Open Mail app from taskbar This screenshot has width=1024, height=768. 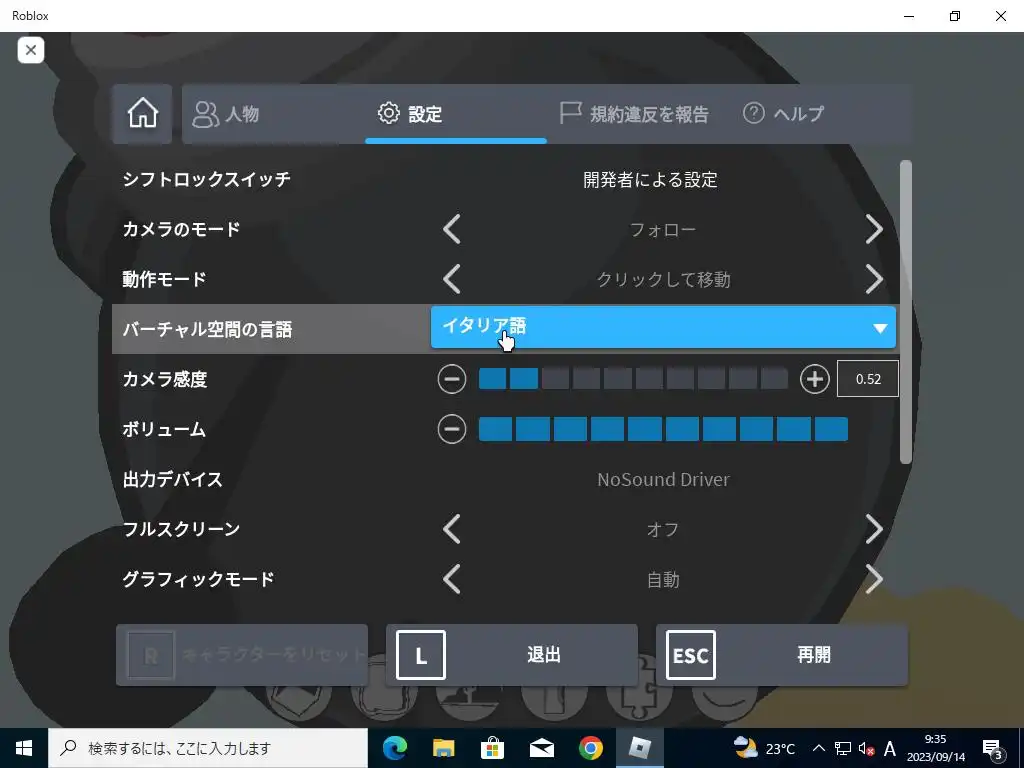541,748
